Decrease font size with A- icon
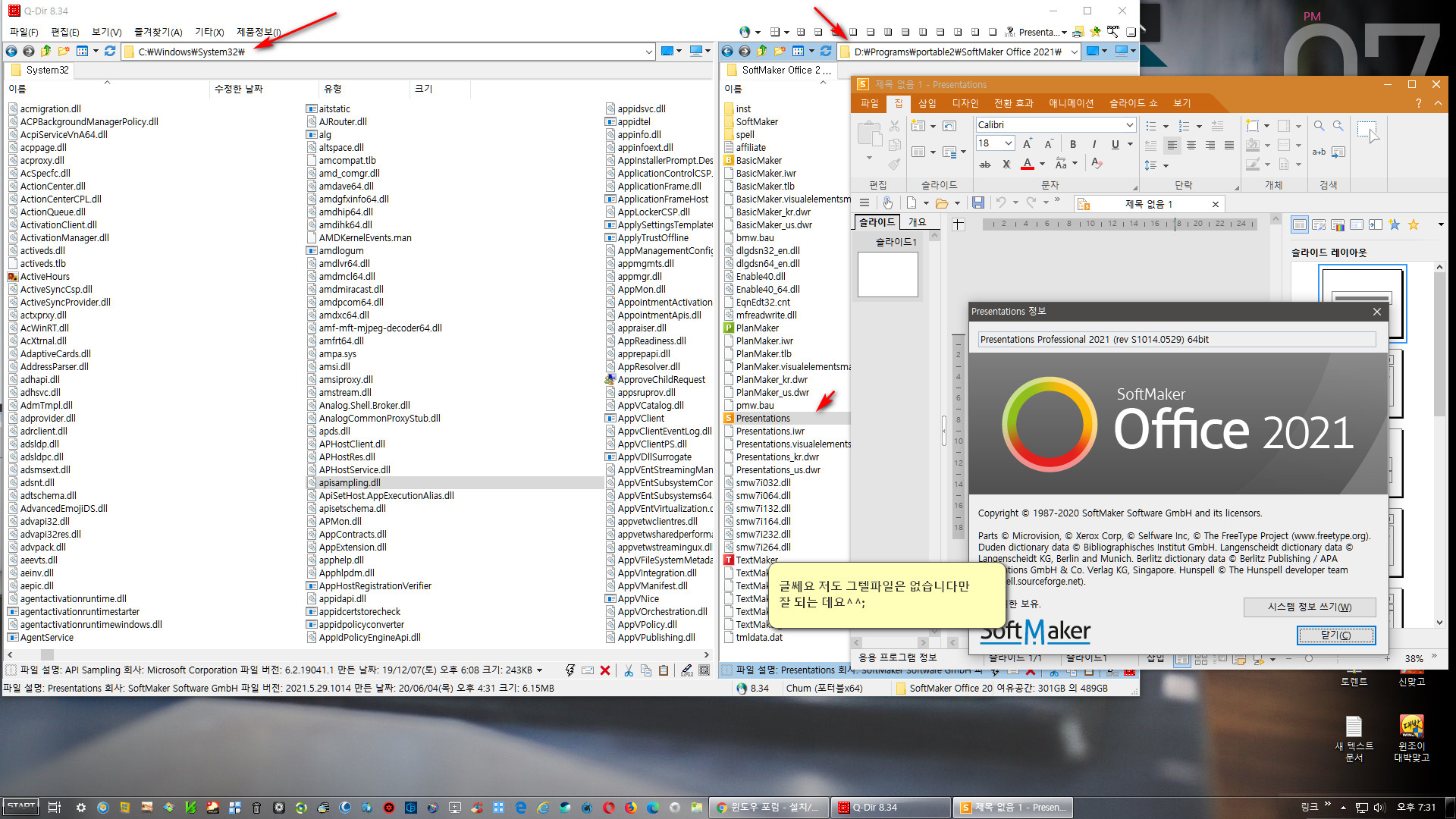The width and height of the screenshot is (1456, 819). [1049, 144]
